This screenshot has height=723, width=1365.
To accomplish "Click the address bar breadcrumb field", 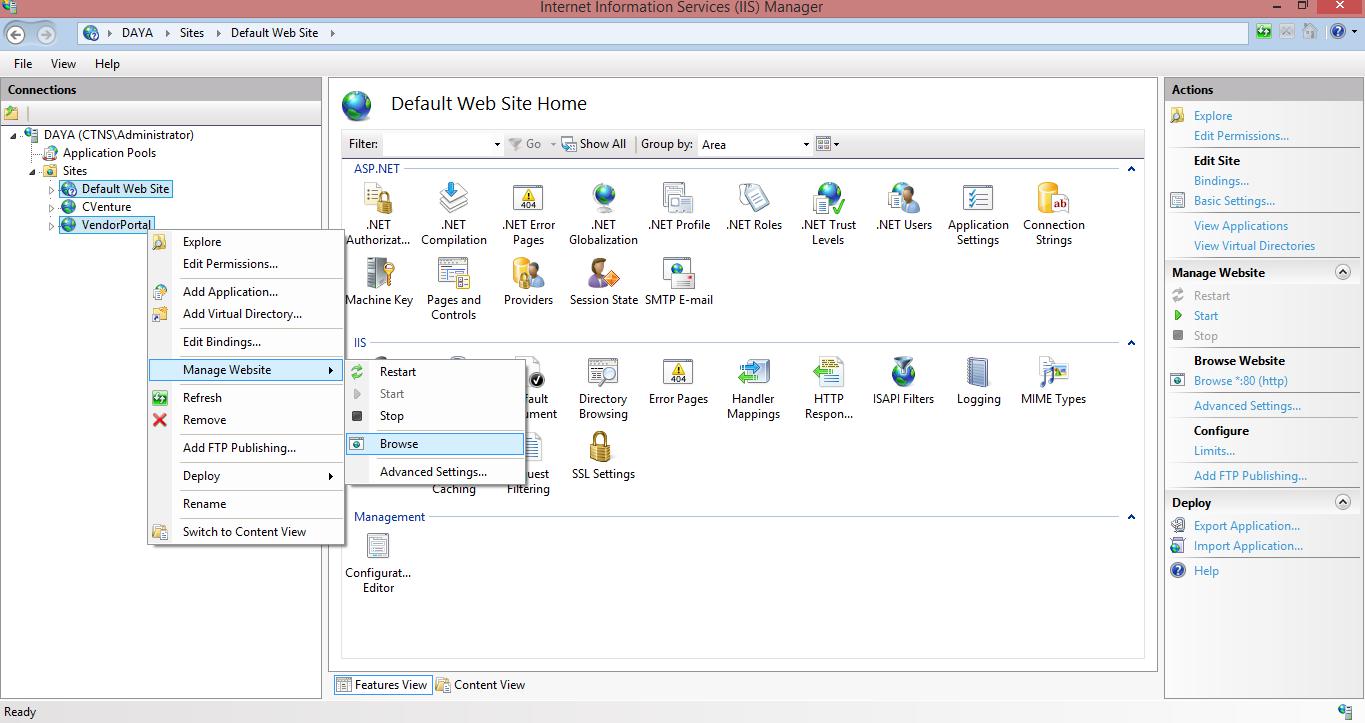I will [664, 33].
